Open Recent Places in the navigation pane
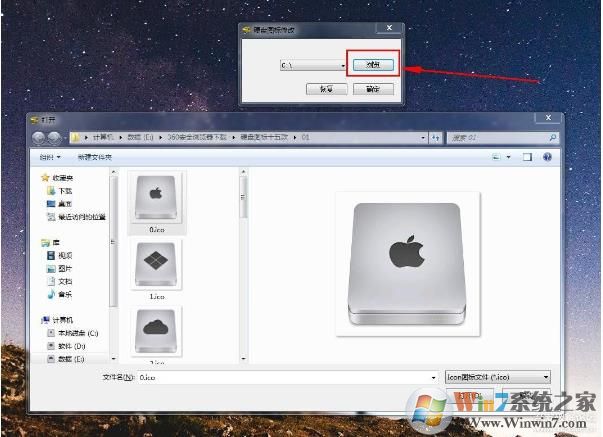The height and width of the screenshot is (437, 603). pos(76,217)
